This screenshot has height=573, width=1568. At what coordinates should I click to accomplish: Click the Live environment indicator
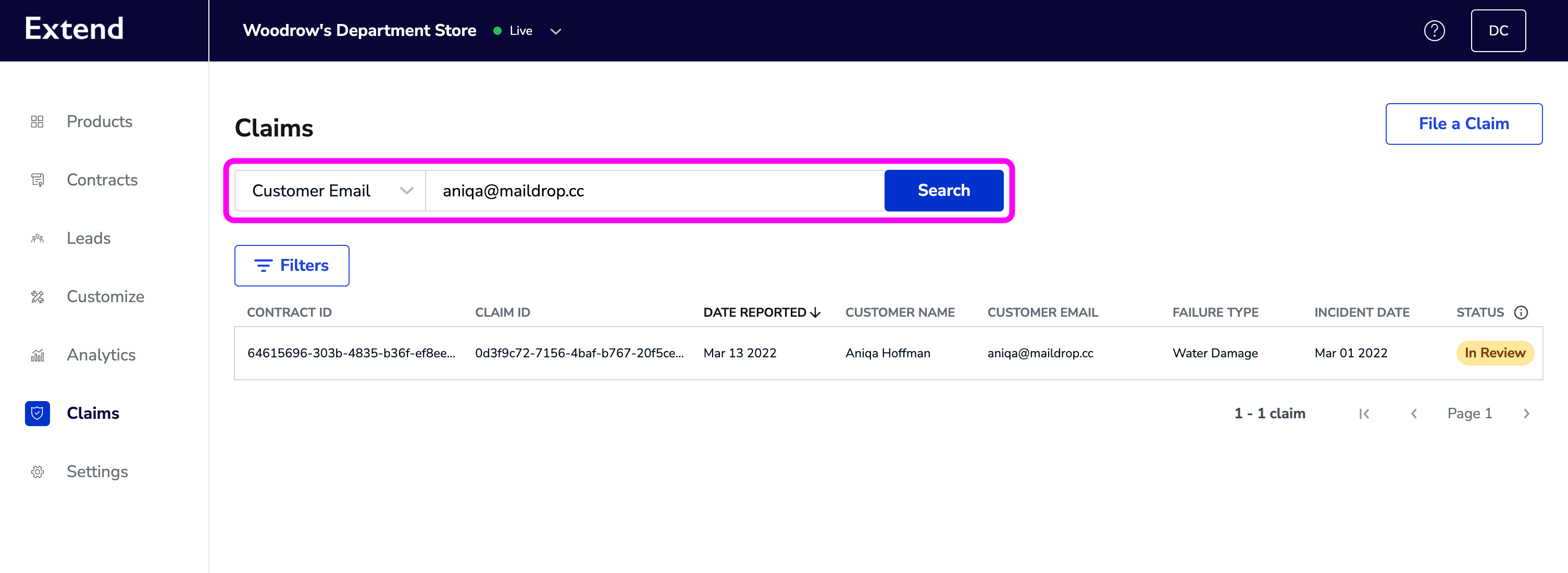[513, 31]
